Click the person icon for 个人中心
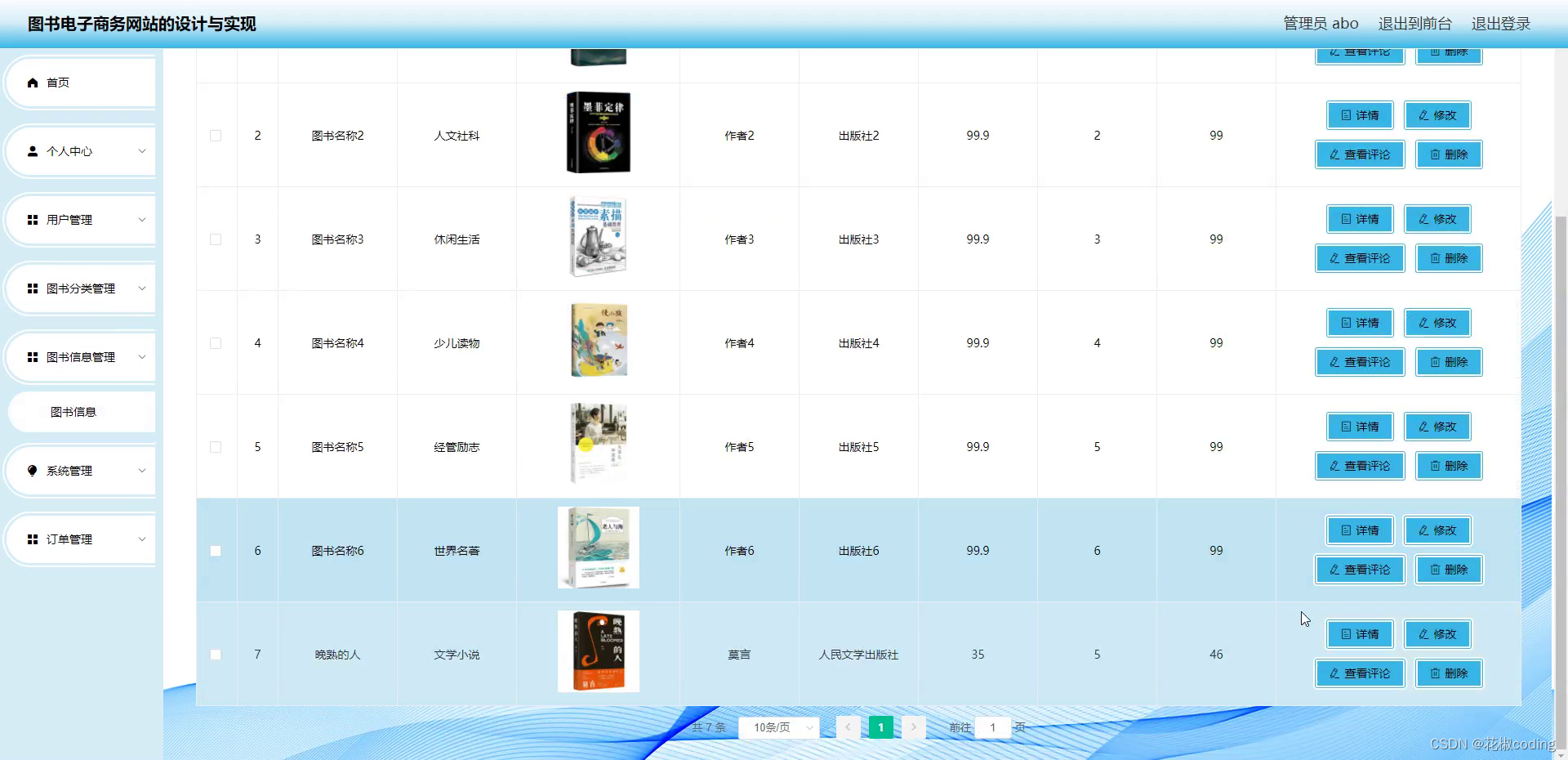Viewport: 1568px width, 760px height. tap(33, 151)
